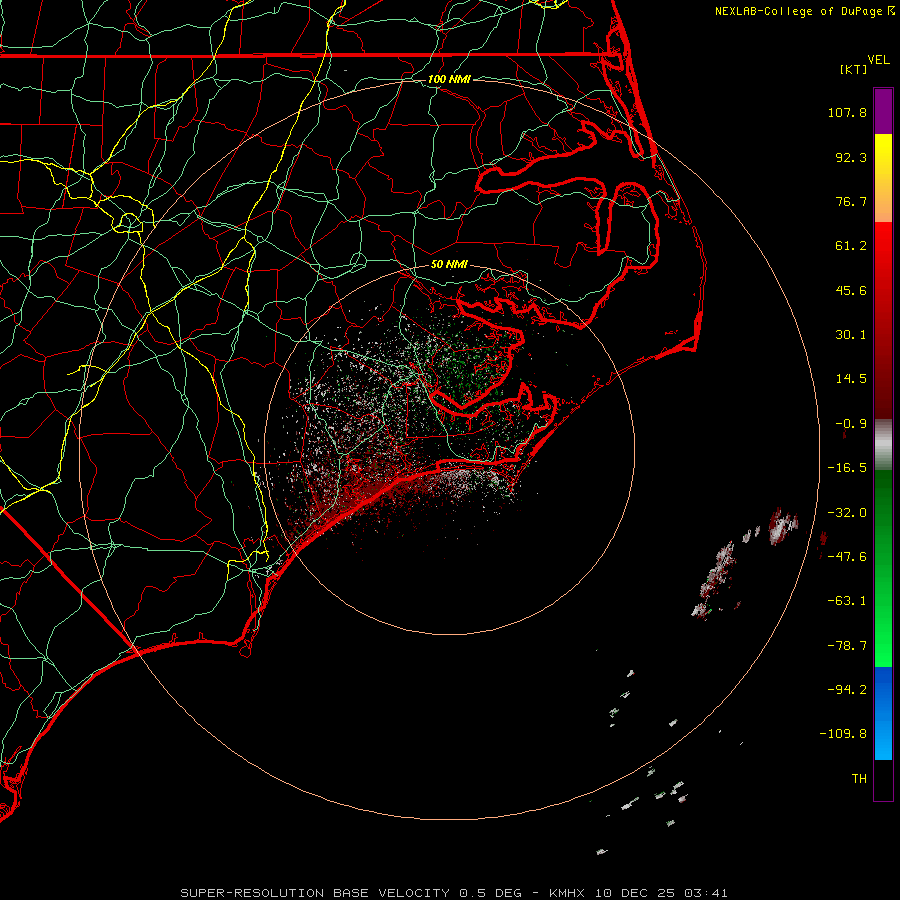Click the -63.1 legend value

pyautogui.click(x=847, y=601)
